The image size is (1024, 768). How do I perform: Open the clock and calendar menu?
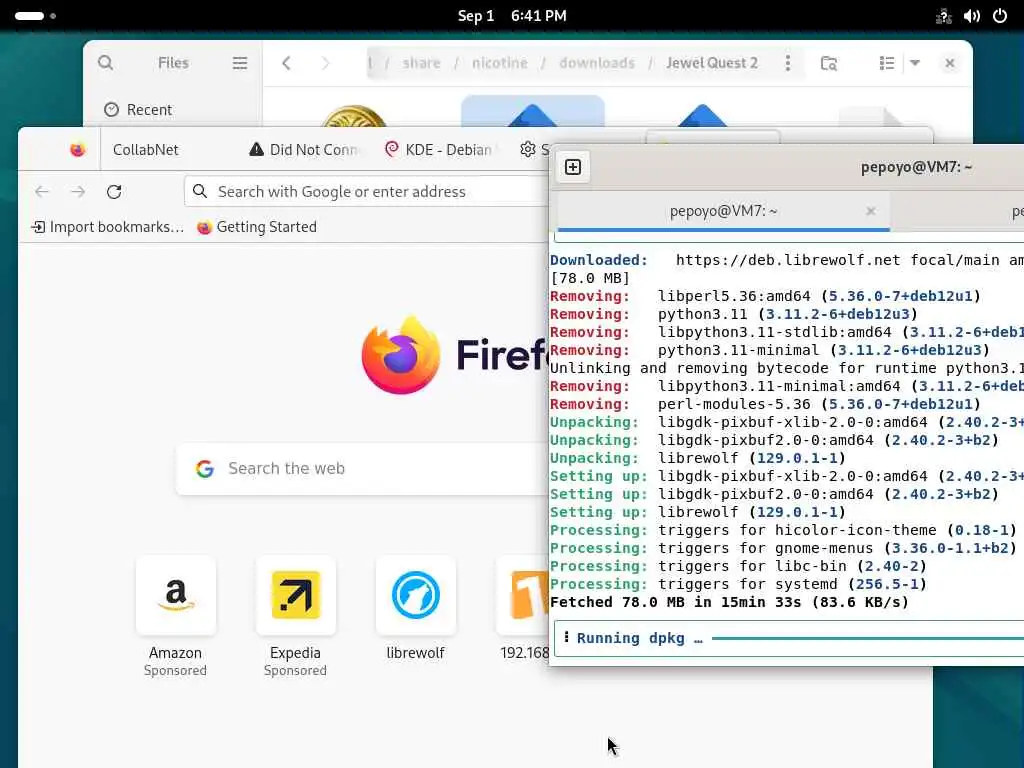[512, 16]
